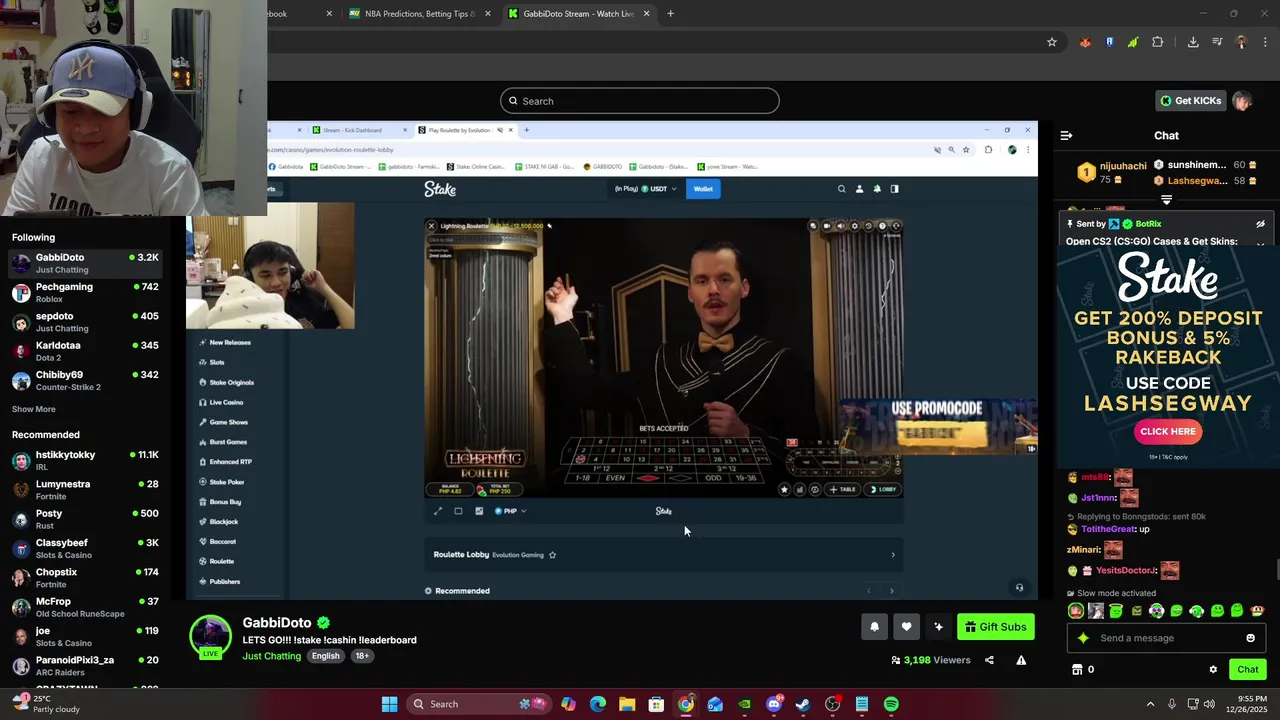The image size is (1280, 720).
Task: Report stream using the warning triangle icon
Action: [1021, 660]
